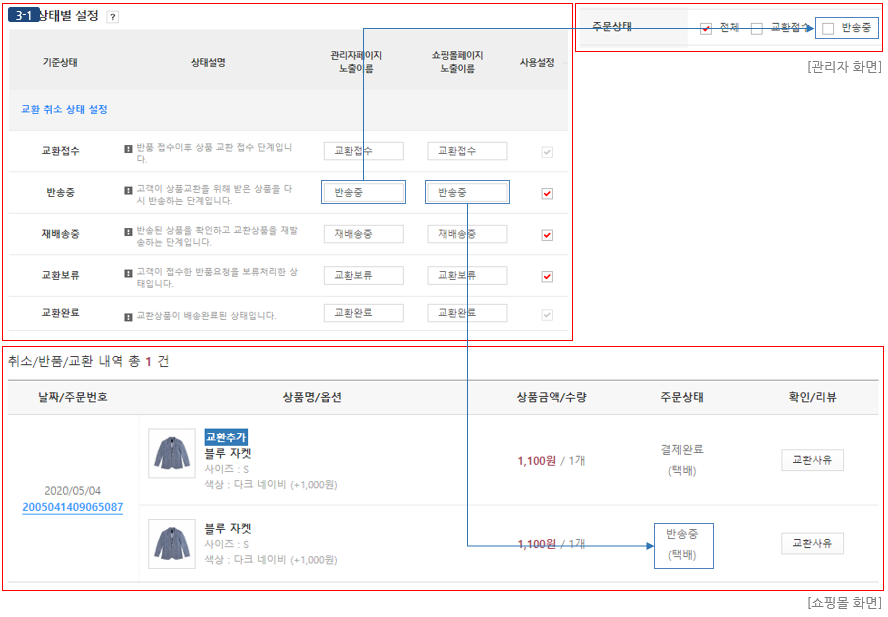Image resolution: width=888 pixels, height=617 pixels.
Task: Click 기준상태 column header
Action: 60,62
